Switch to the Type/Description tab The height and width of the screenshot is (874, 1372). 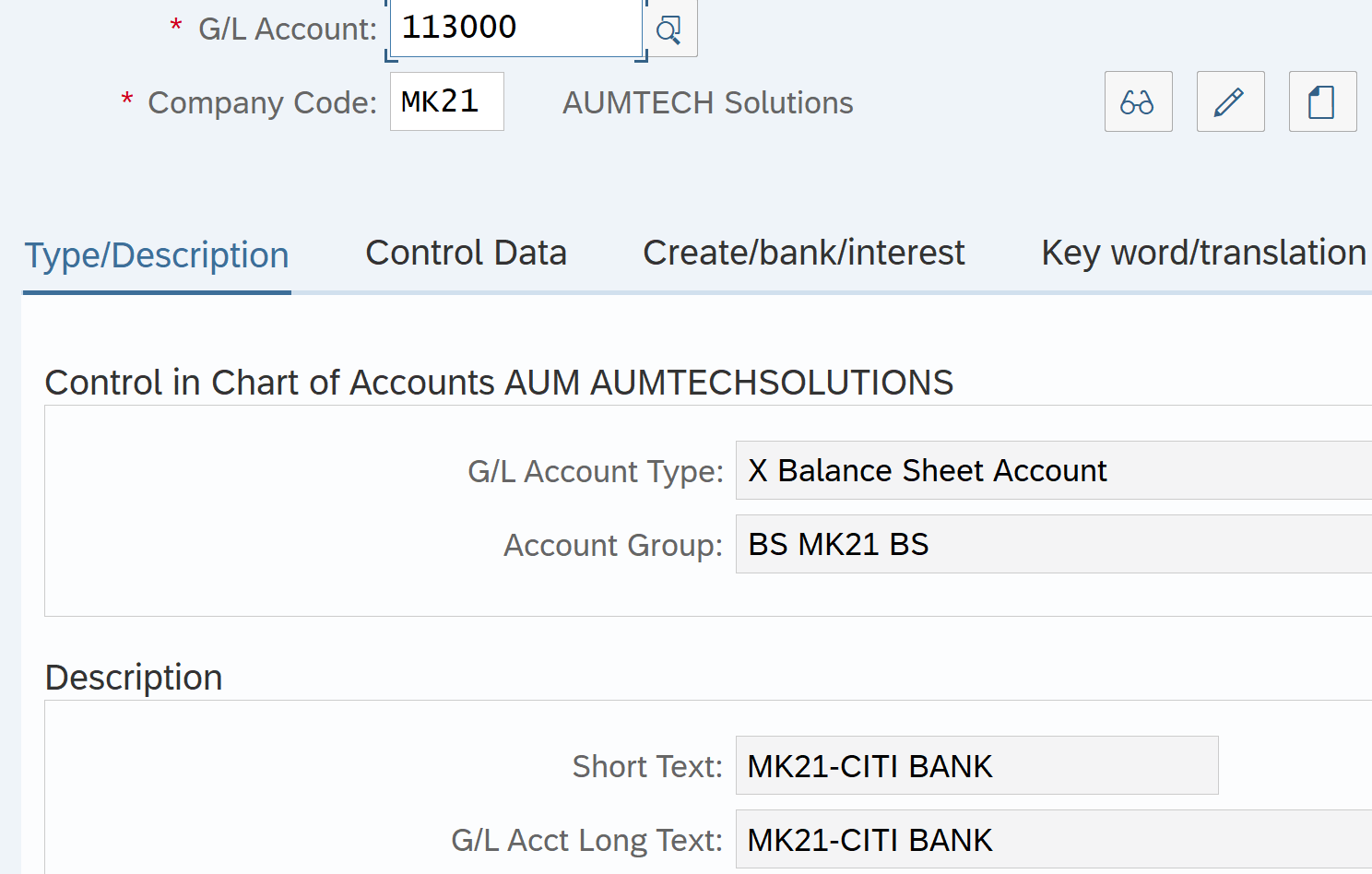(157, 254)
